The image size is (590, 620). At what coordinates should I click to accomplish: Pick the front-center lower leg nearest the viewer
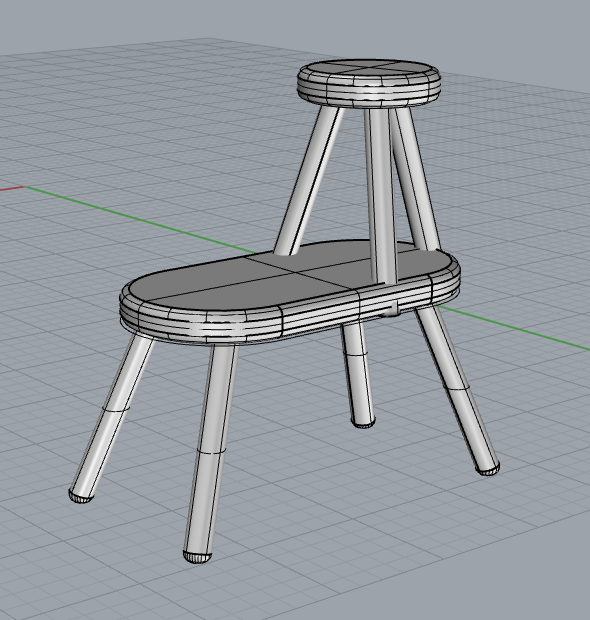click(x=211, y=453)
